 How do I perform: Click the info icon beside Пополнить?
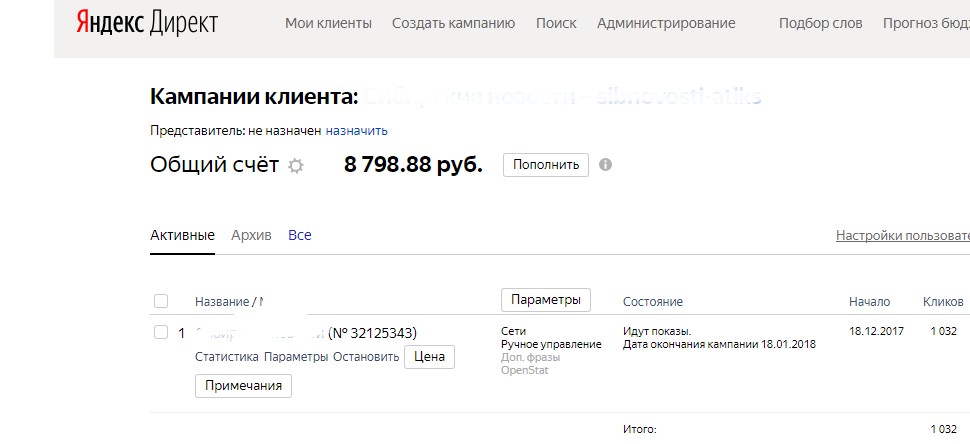click(x=606, y=164)
